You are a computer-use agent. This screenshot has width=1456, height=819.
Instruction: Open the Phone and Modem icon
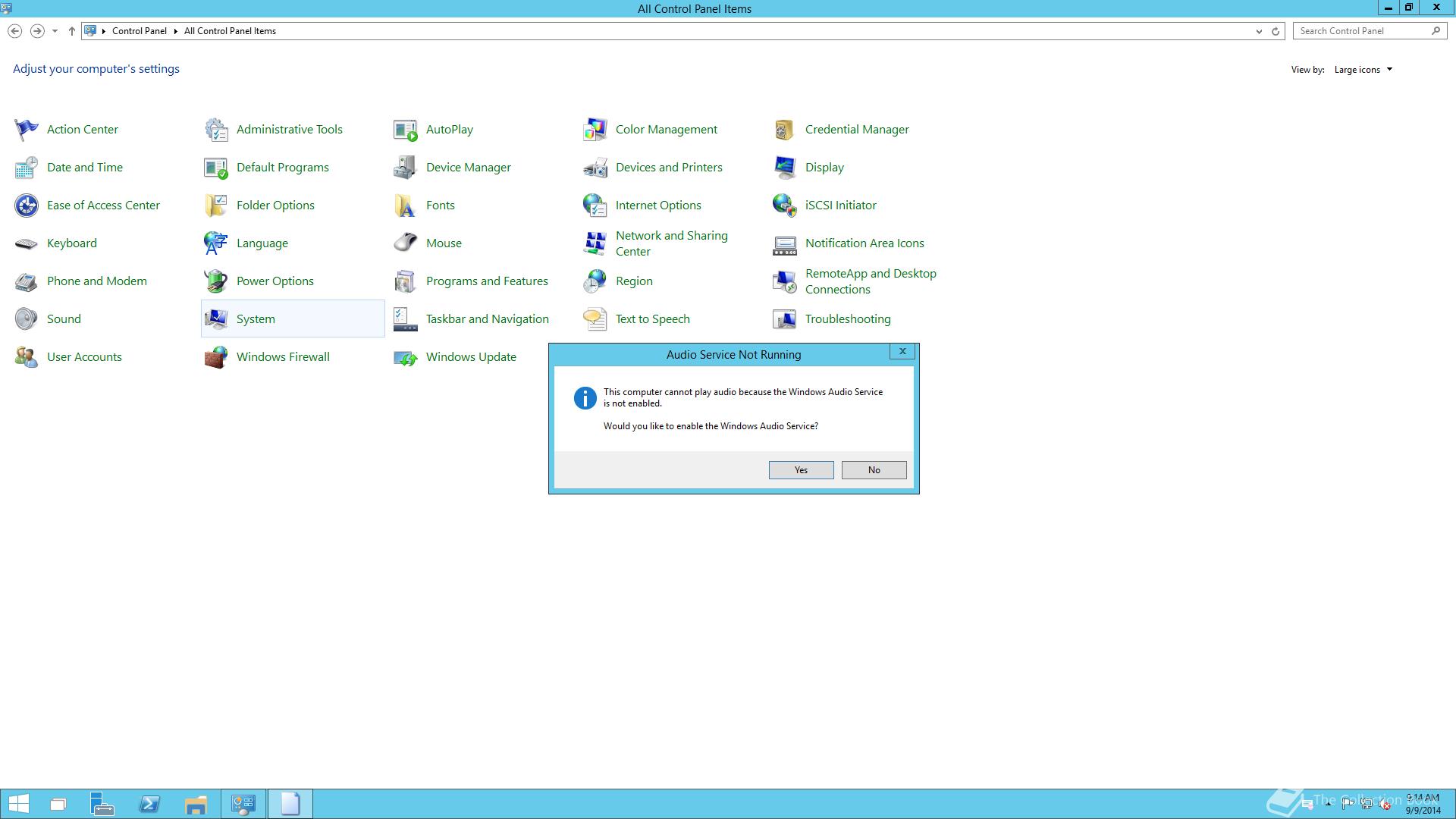[27, 281]
